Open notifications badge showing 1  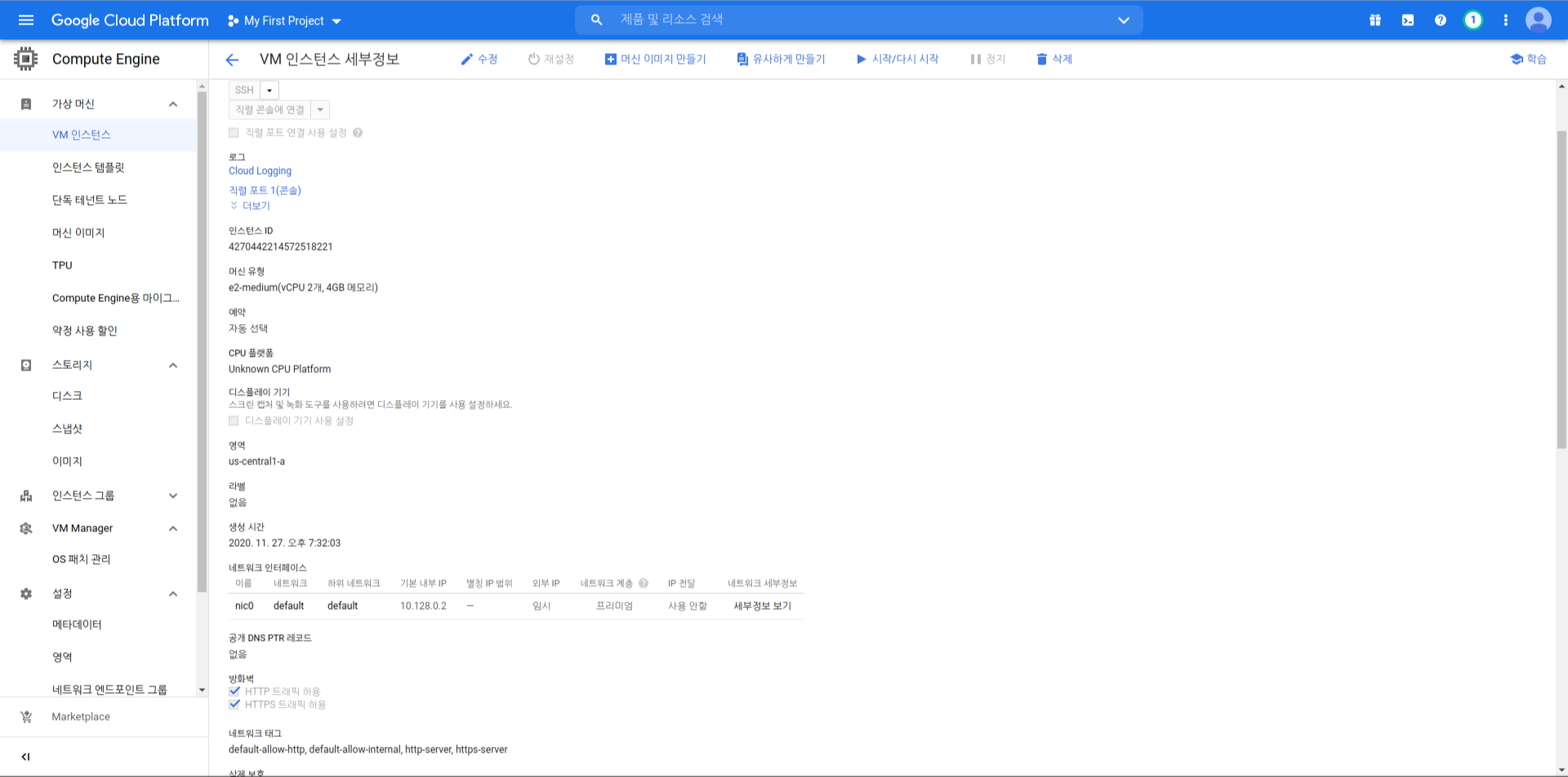tap(1473, 20)
